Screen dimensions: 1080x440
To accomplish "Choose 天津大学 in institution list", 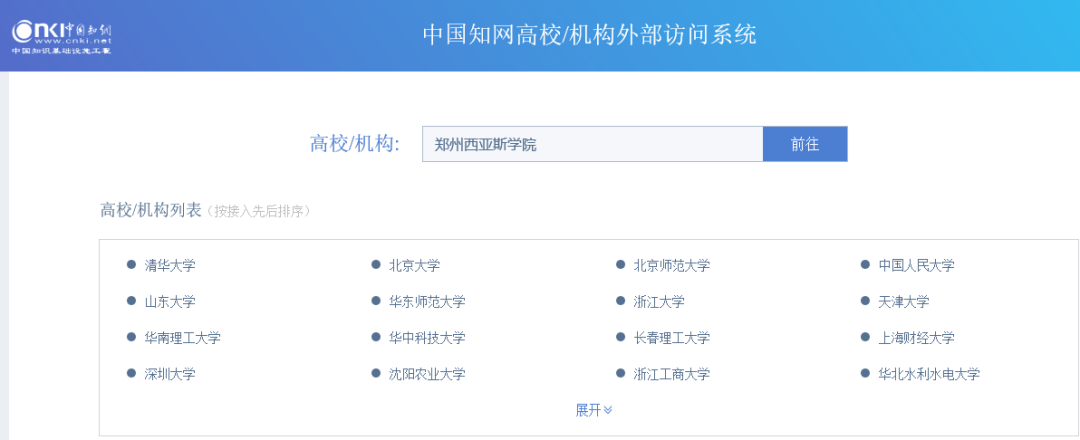I will [904, 302].
